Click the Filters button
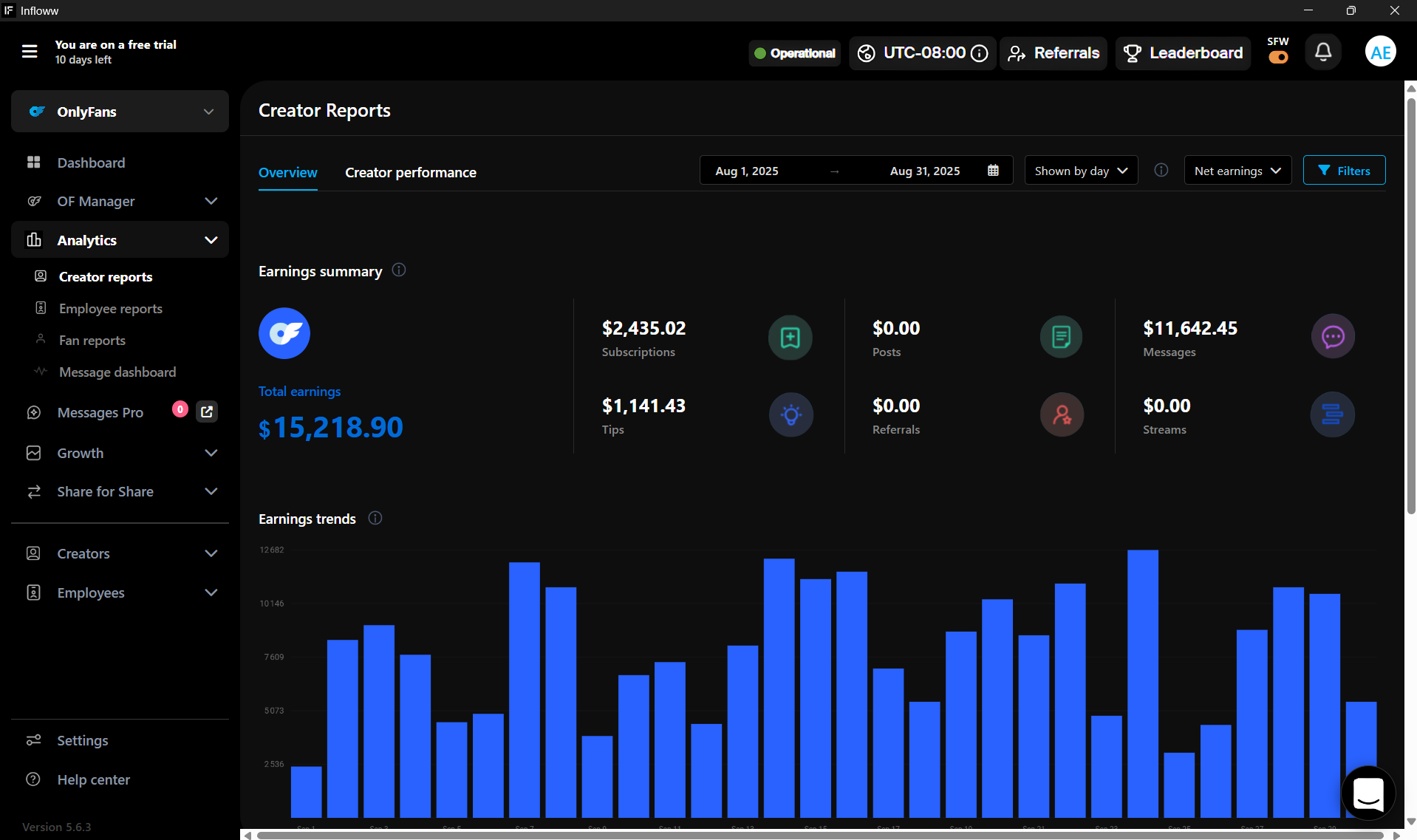The height and width of the screenshot is (840, 1417). tap(1344, 170)
